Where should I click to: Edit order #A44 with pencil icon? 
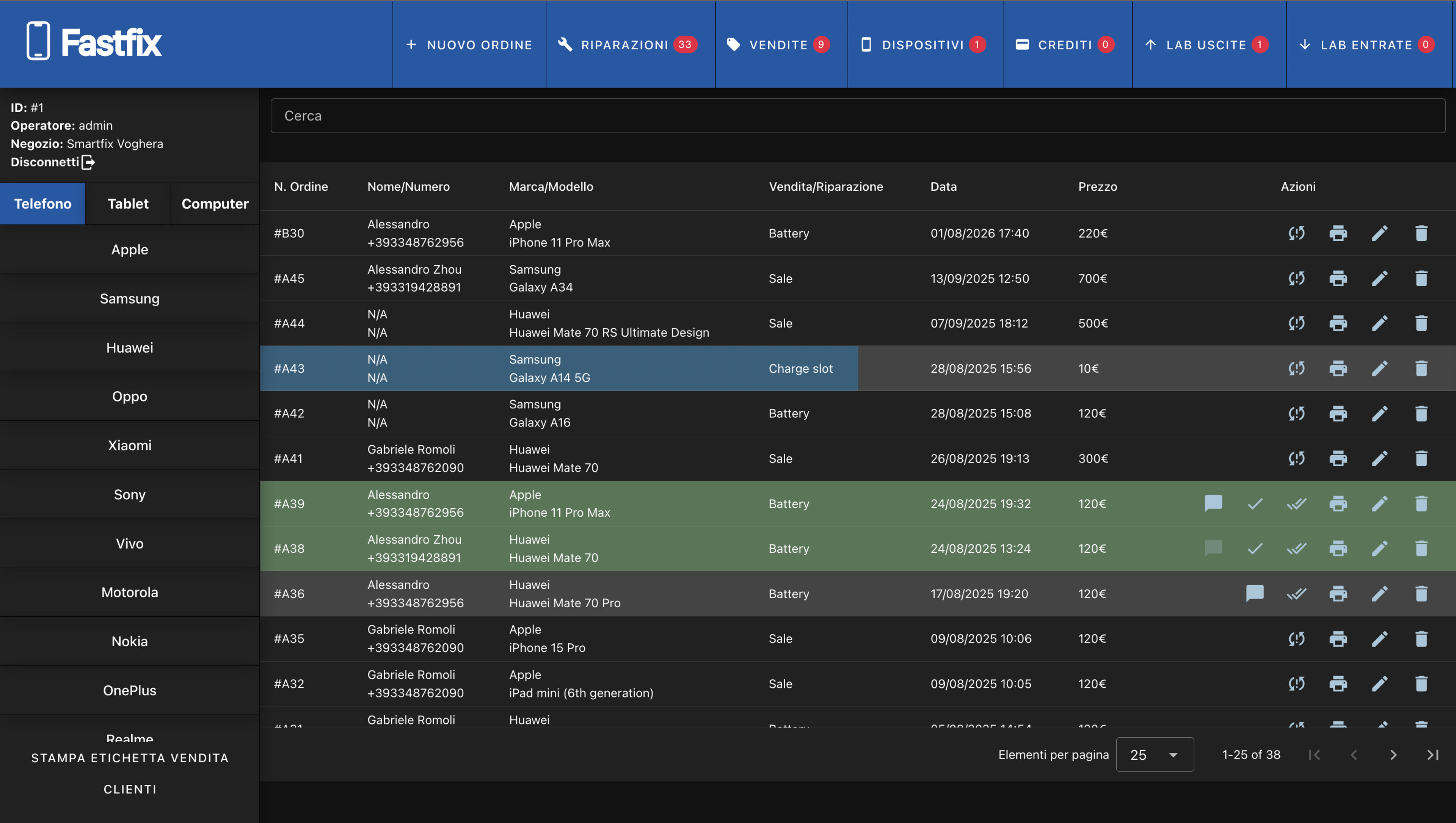1380,323
